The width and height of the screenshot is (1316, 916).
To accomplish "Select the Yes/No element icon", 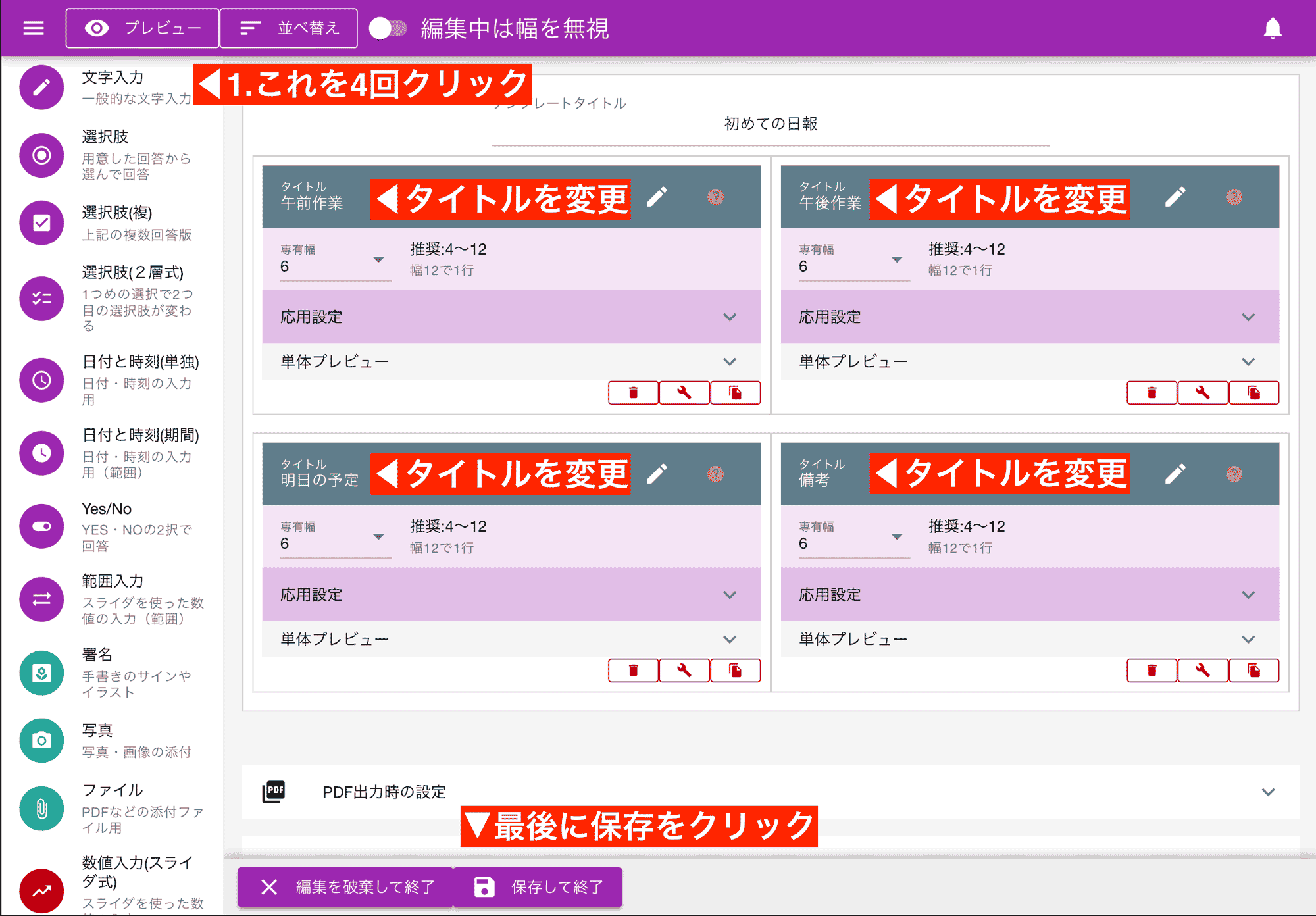I will pos(41,526).
